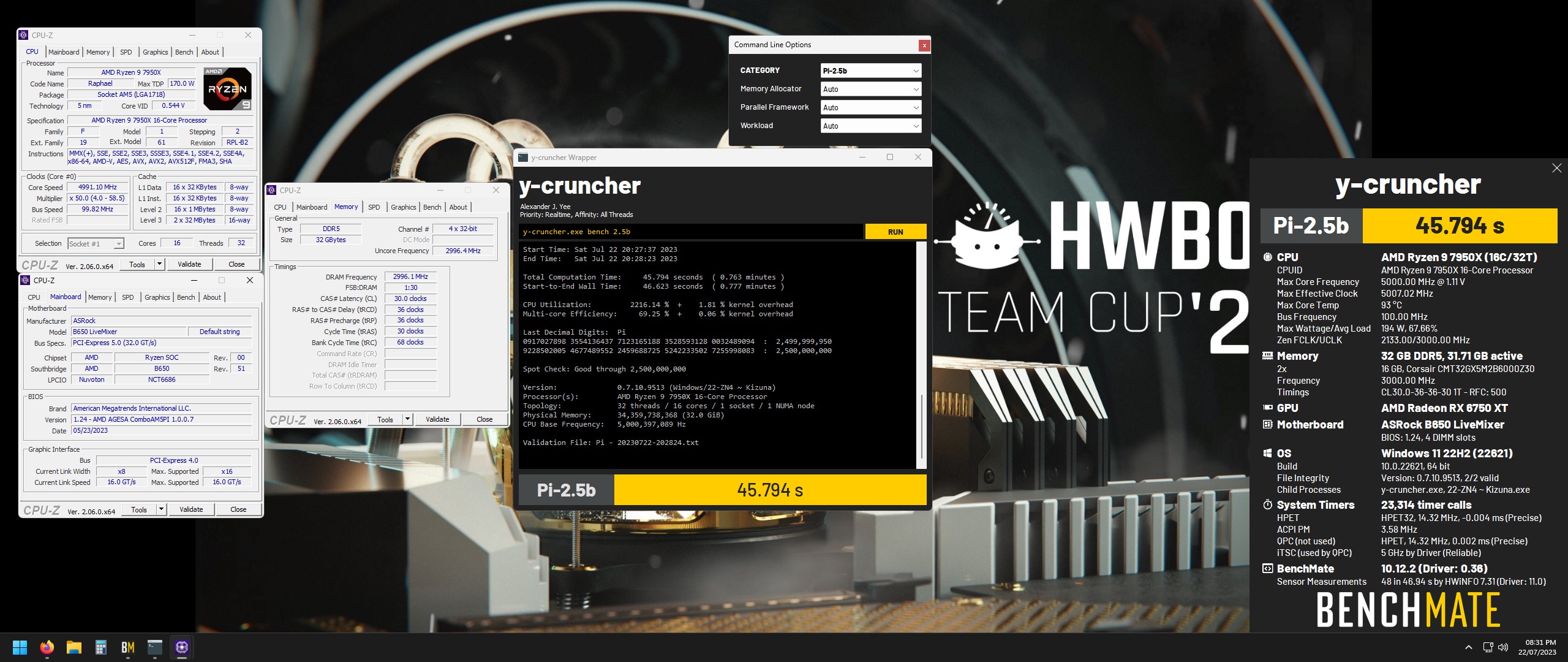This screenshot has width=1568, height=662.
Task: Click the Ryzen 9 logo in CPU-Z
Action: tap(227, 89)
